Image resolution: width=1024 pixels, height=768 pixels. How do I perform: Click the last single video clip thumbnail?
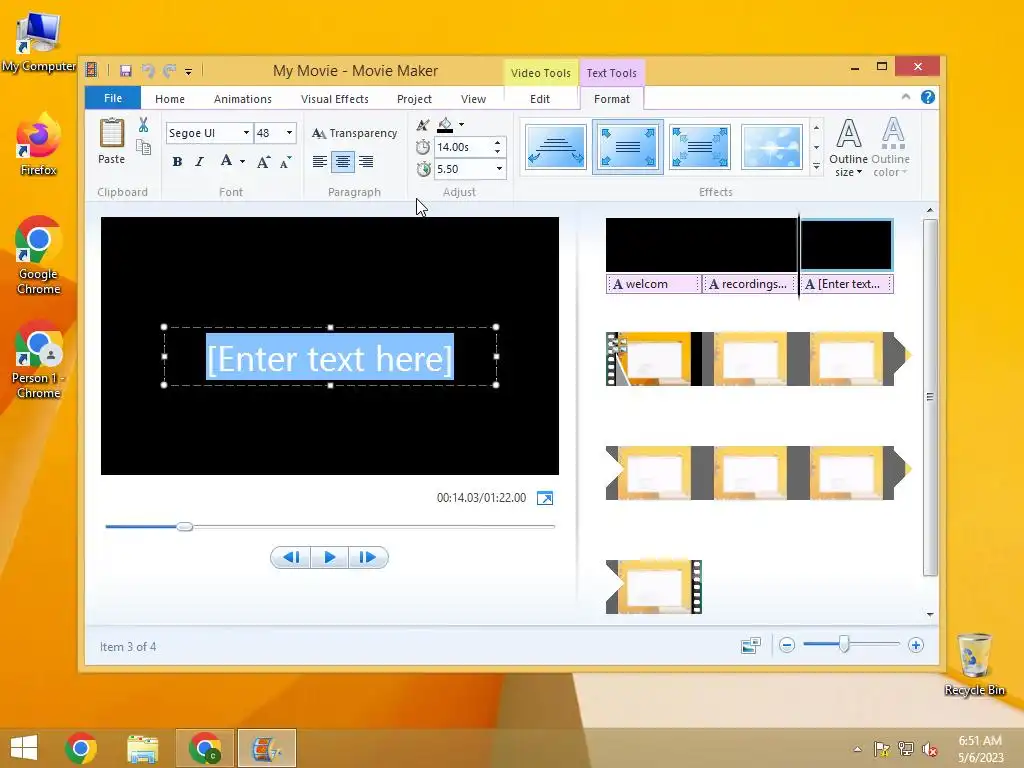tap(654, 586)
